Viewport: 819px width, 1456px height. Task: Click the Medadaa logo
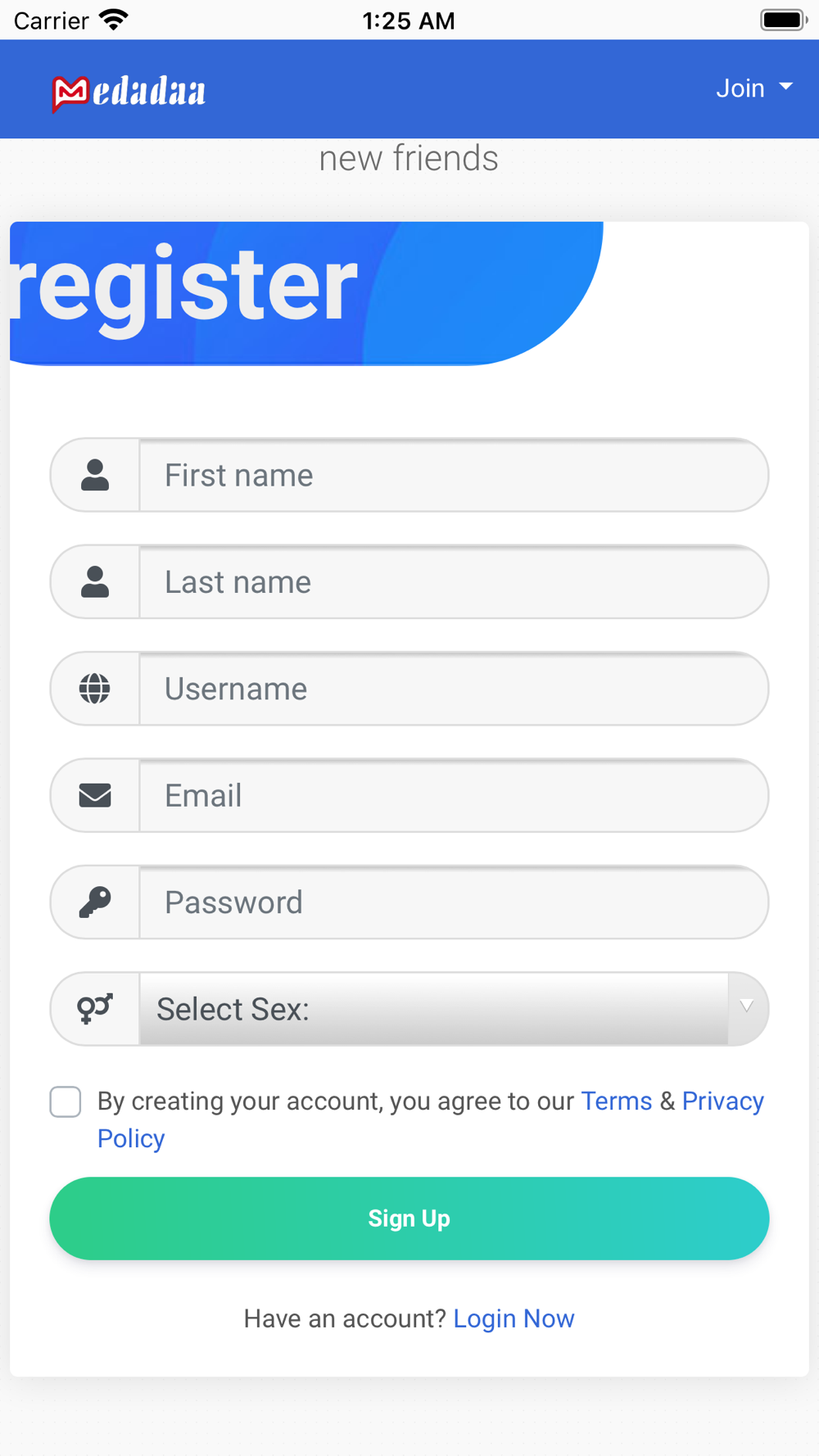tap(129, 93)
